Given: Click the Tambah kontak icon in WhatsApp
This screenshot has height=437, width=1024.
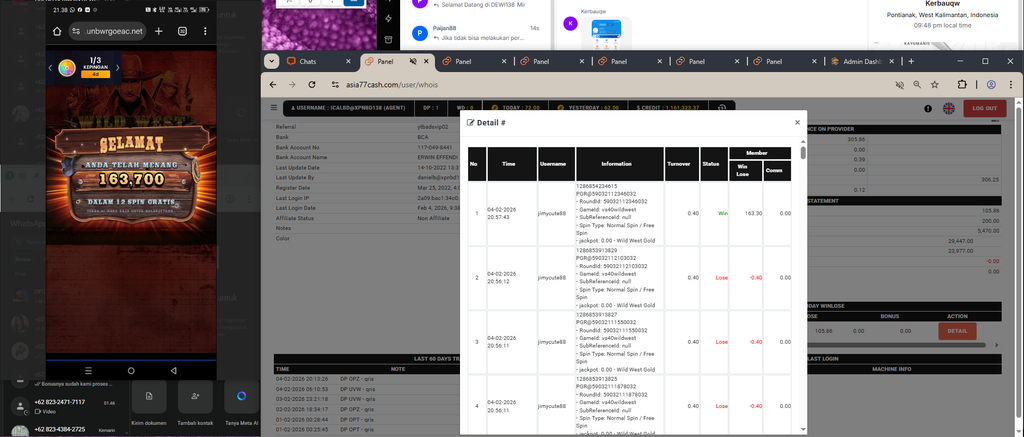Looking at the screenshot, I should click(195, 397).
